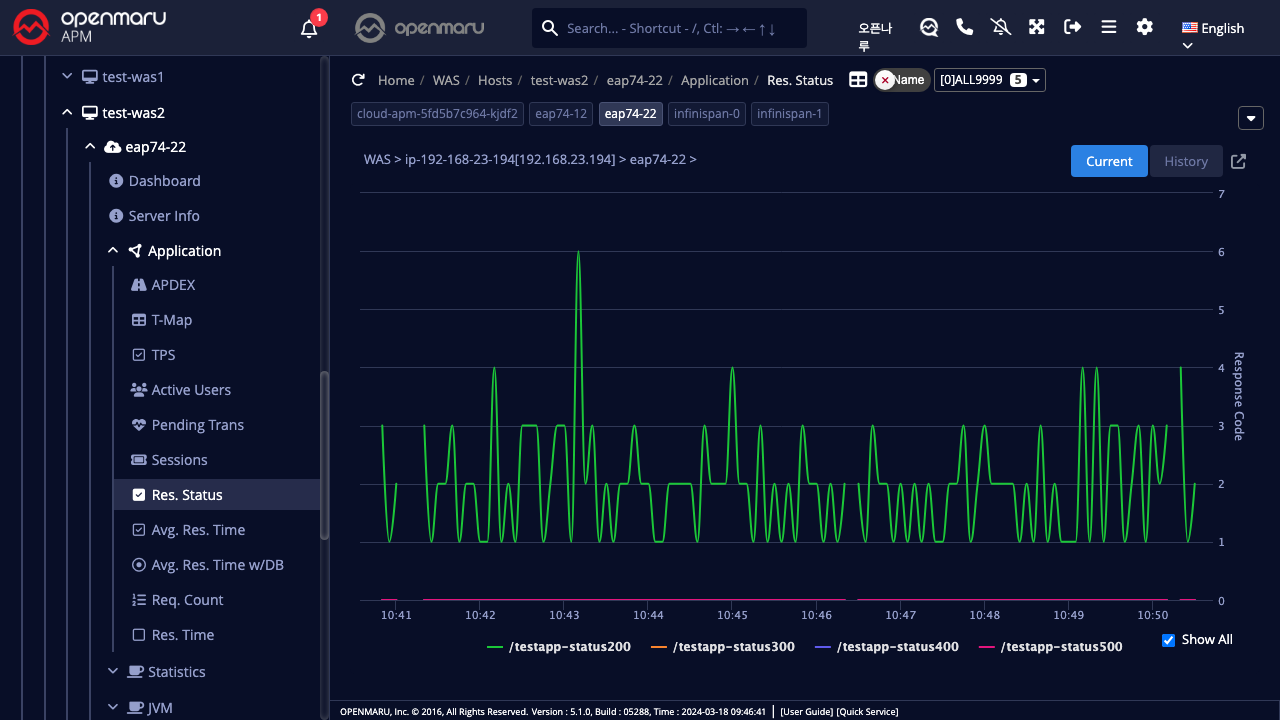
Task: Select the infinispan-0 instance tab
Action: pos(707,114)
